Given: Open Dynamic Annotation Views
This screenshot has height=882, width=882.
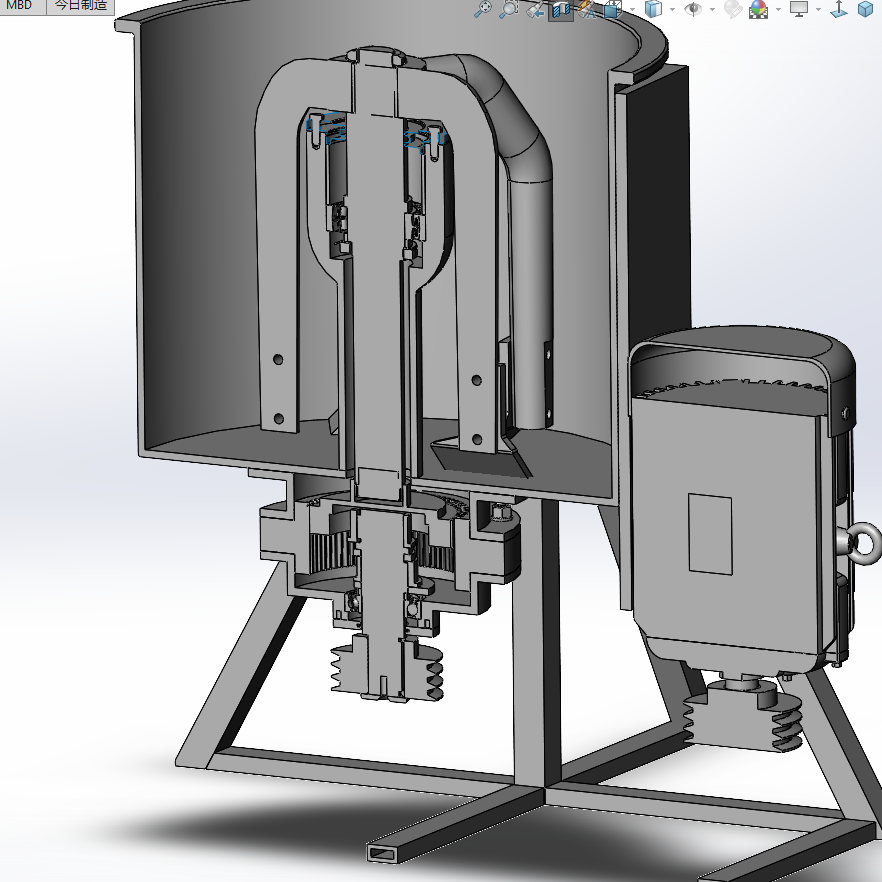Looking at the screenshot, I should (x=587, y=10).
